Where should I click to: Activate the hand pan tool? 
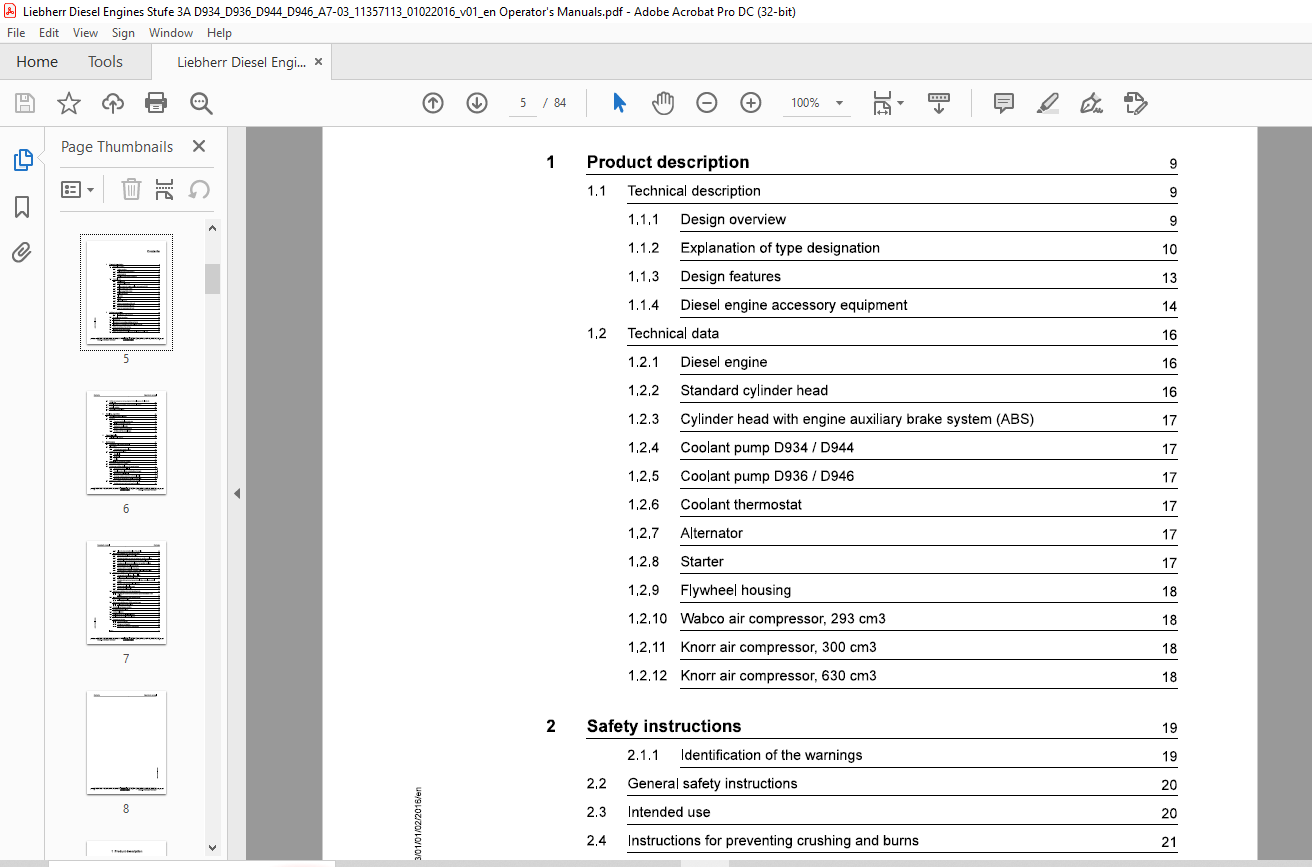[x=663, y=103]
